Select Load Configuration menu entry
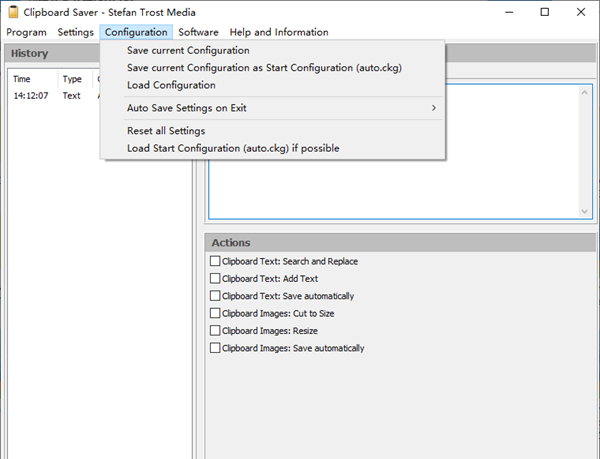 [272, 85]
